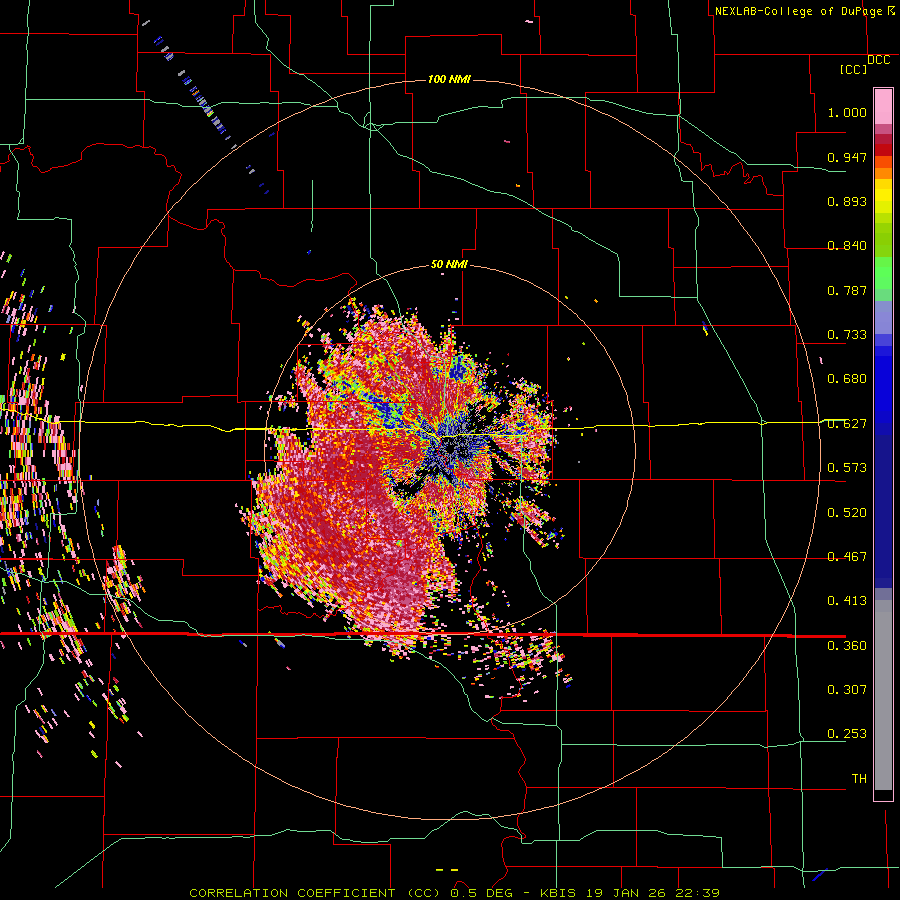900x900 pixels.
Task: Click the 0.520 legend value
Action: click(x=847, y=513)
